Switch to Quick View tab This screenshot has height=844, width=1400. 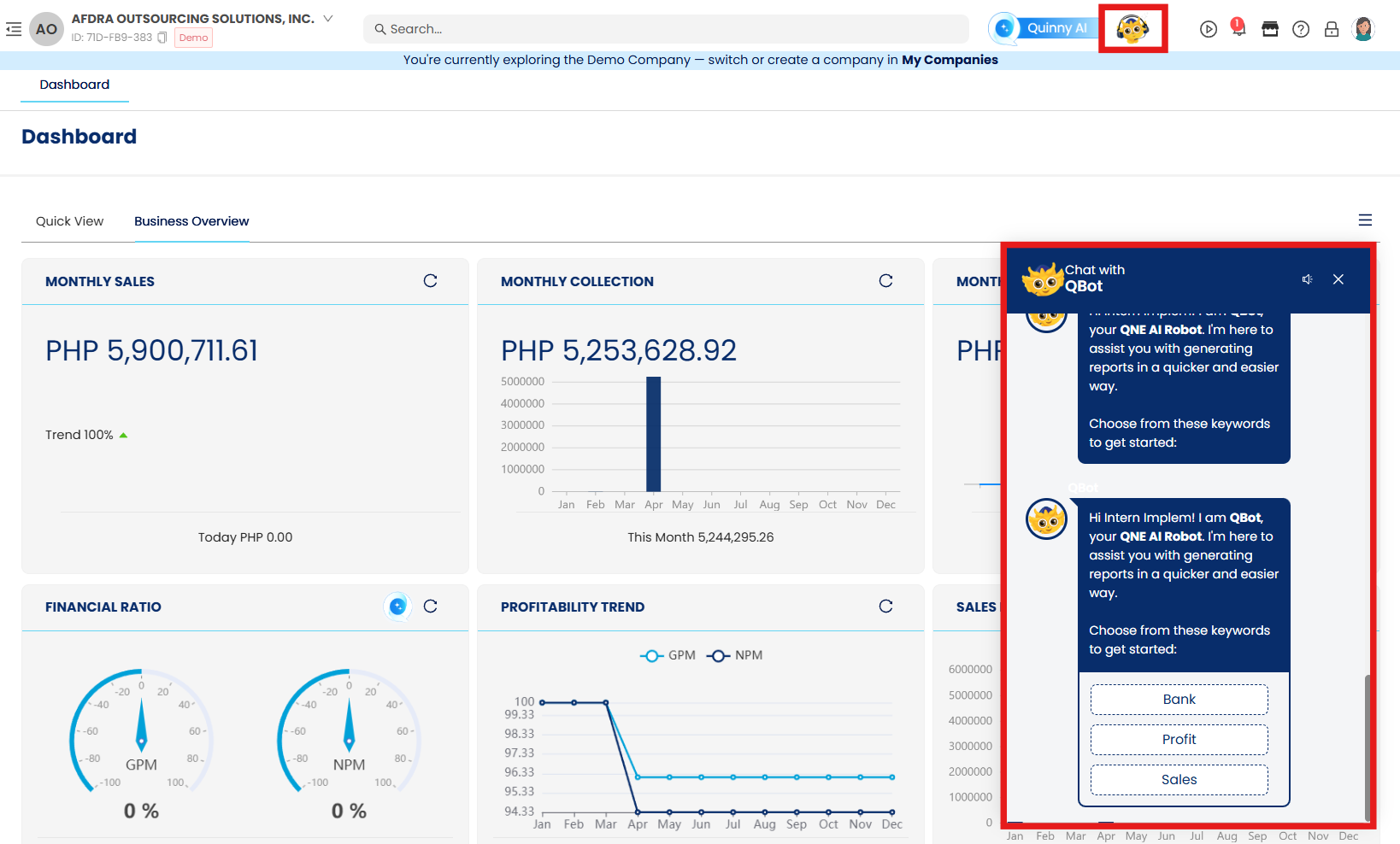[x=69, y=221]
